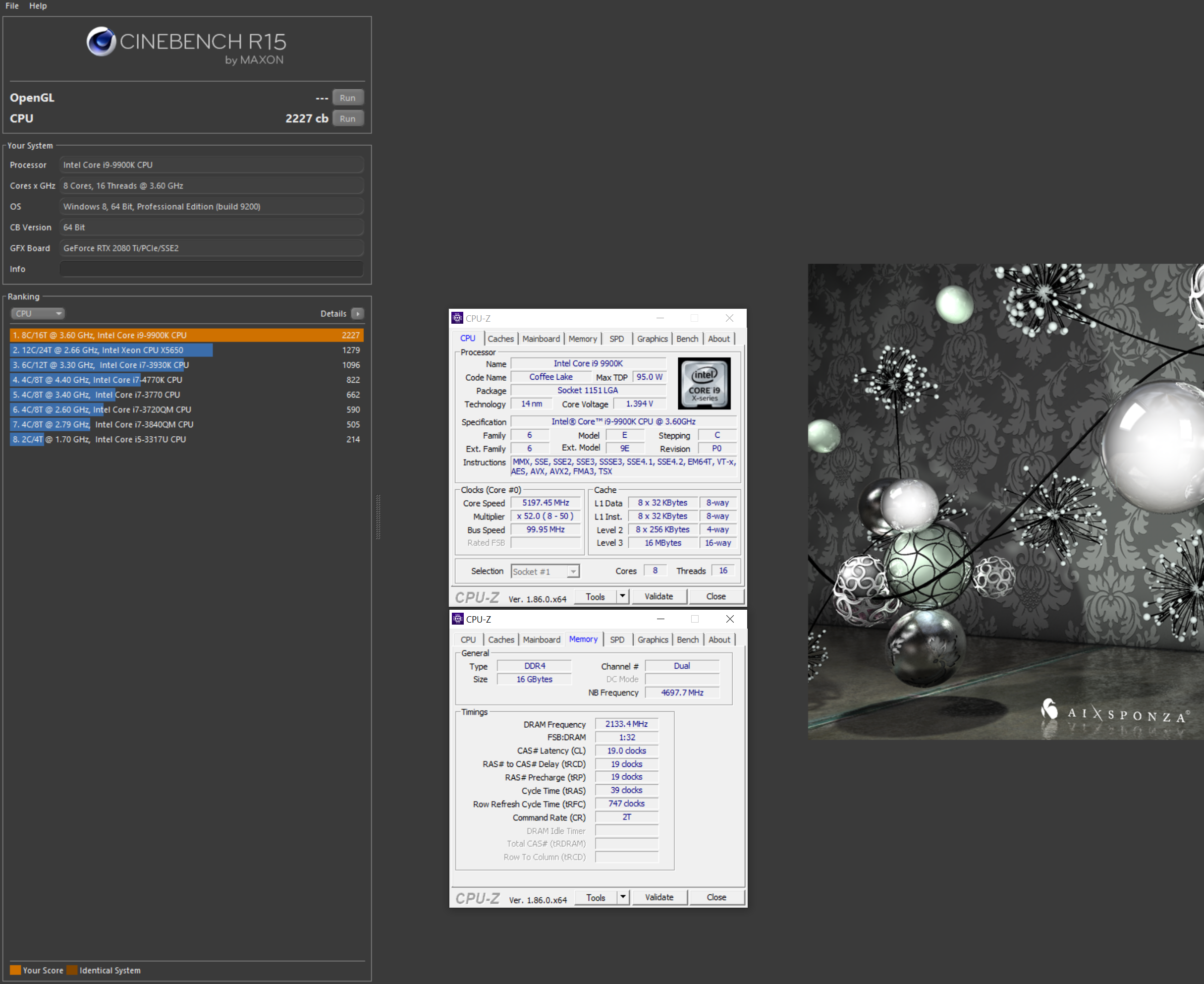The image size is (1204, 984).
Task: Click the DRAM Frequency value 2133.4 MHz
Action: coord(627,724)
